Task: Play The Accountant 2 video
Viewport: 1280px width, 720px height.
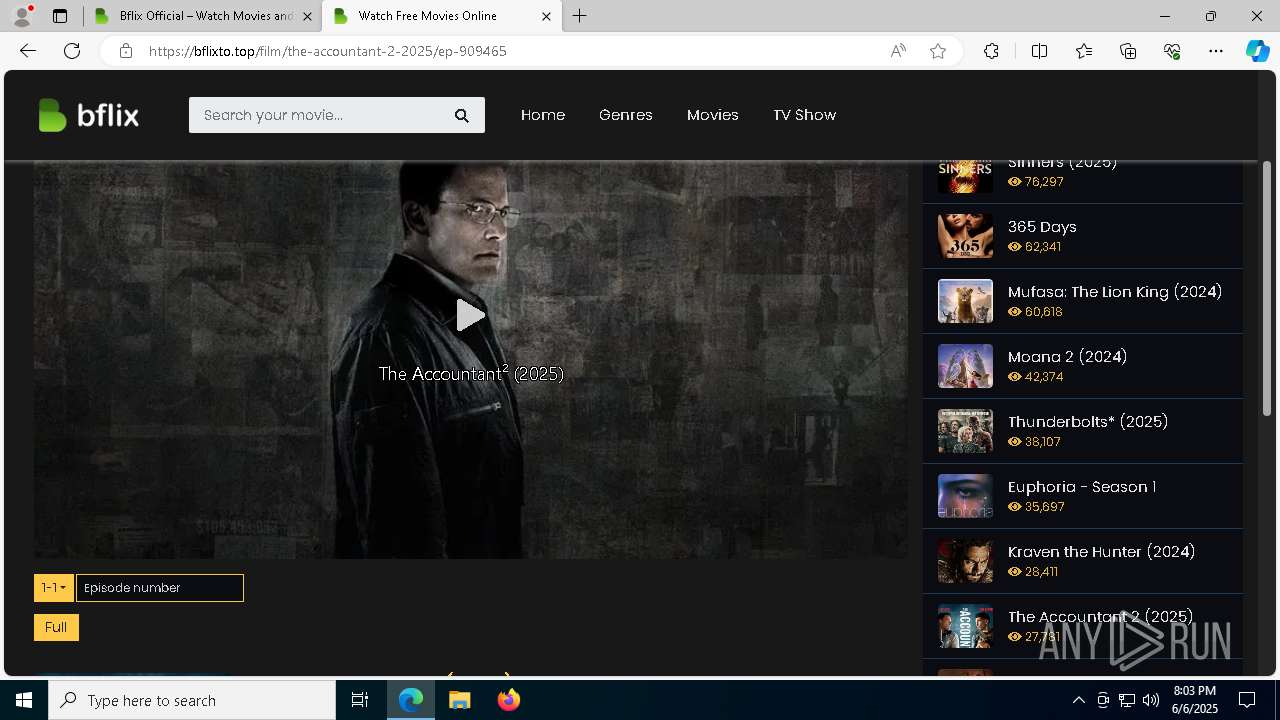Action: (470, 315)
